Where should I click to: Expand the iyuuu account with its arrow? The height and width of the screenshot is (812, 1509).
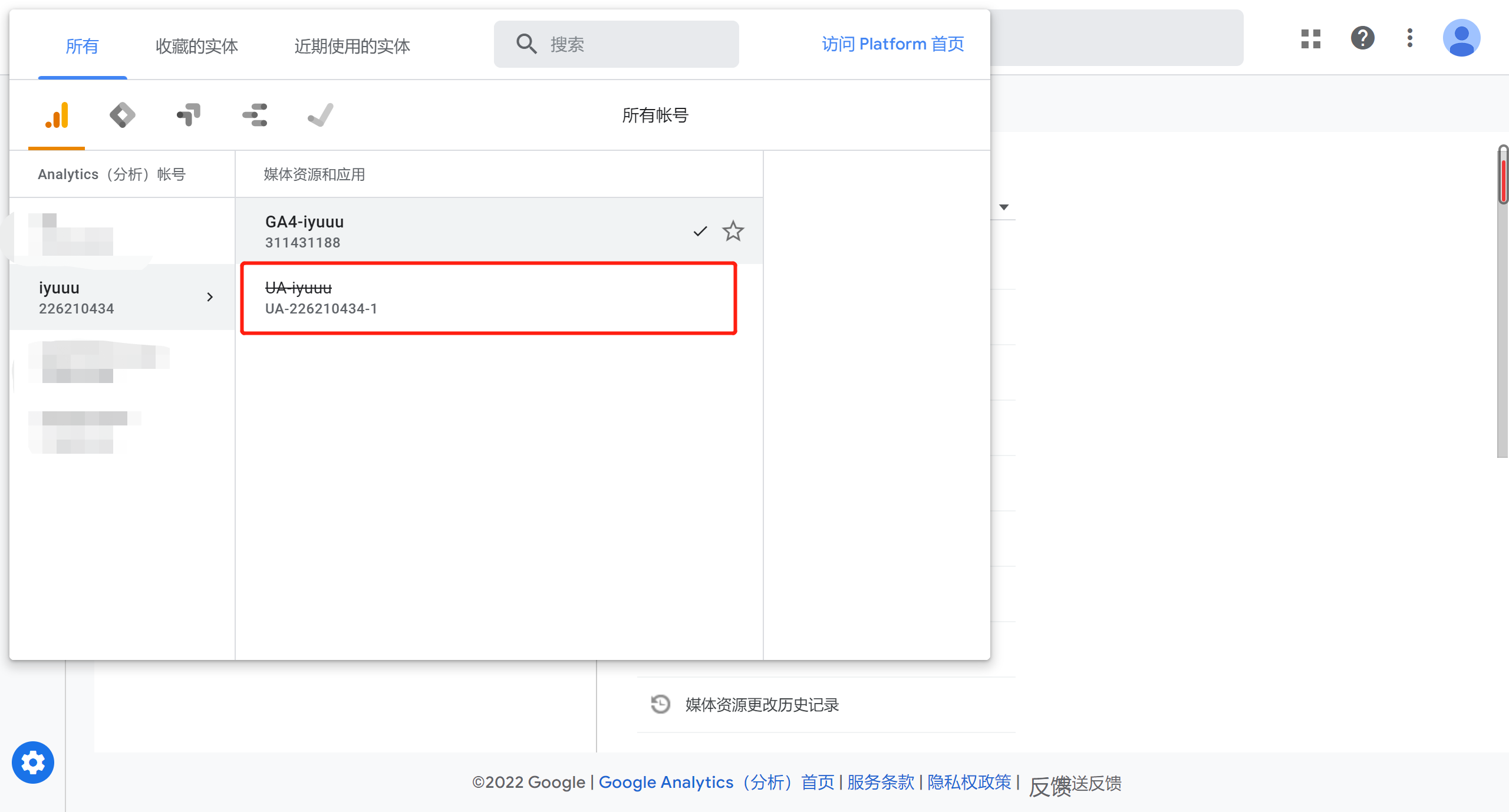[x=210, y=297]
